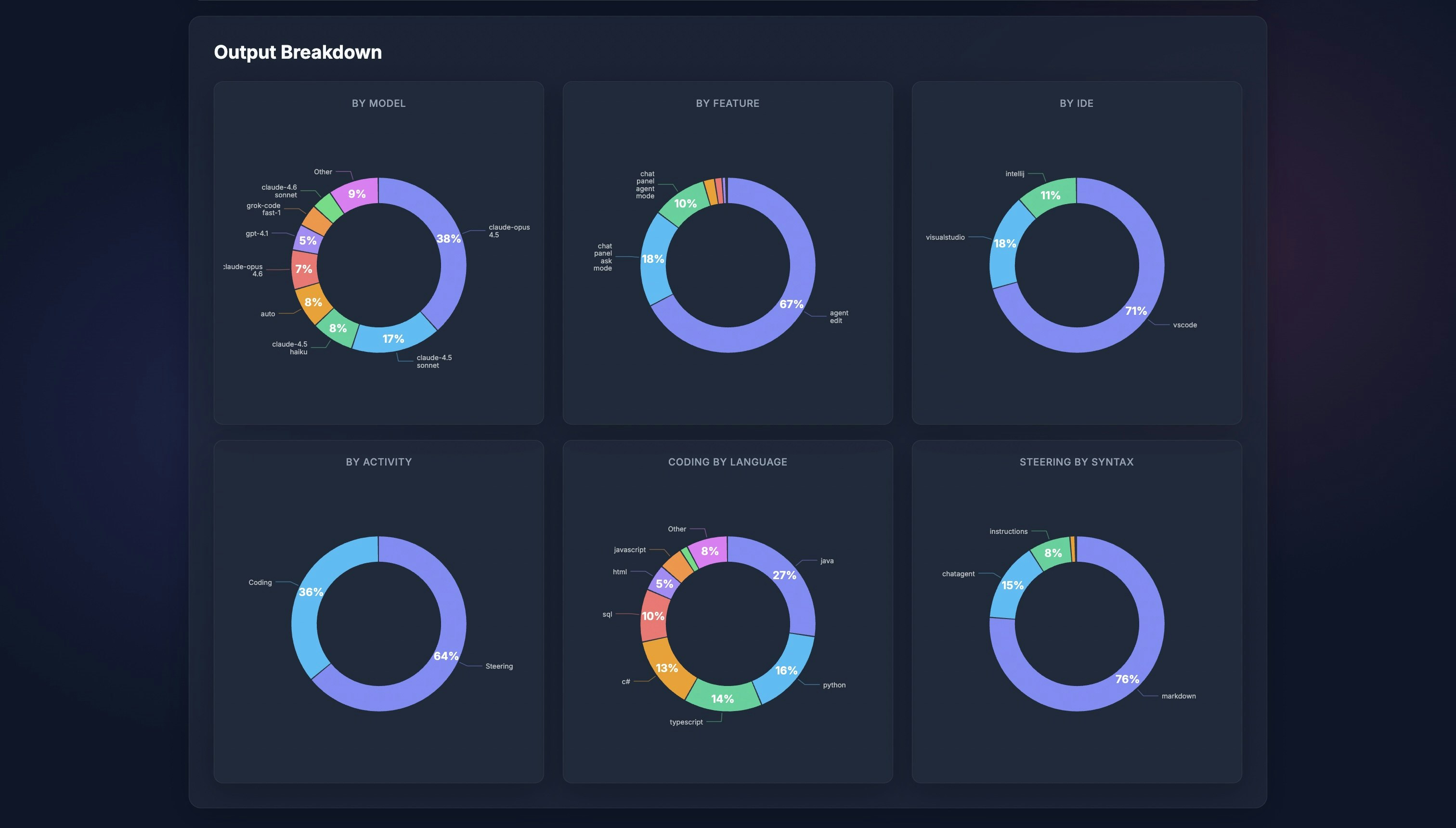Select the agent edit 67% segment
The height and width of the screenshot is (828, 1456).
pos(791,304)
